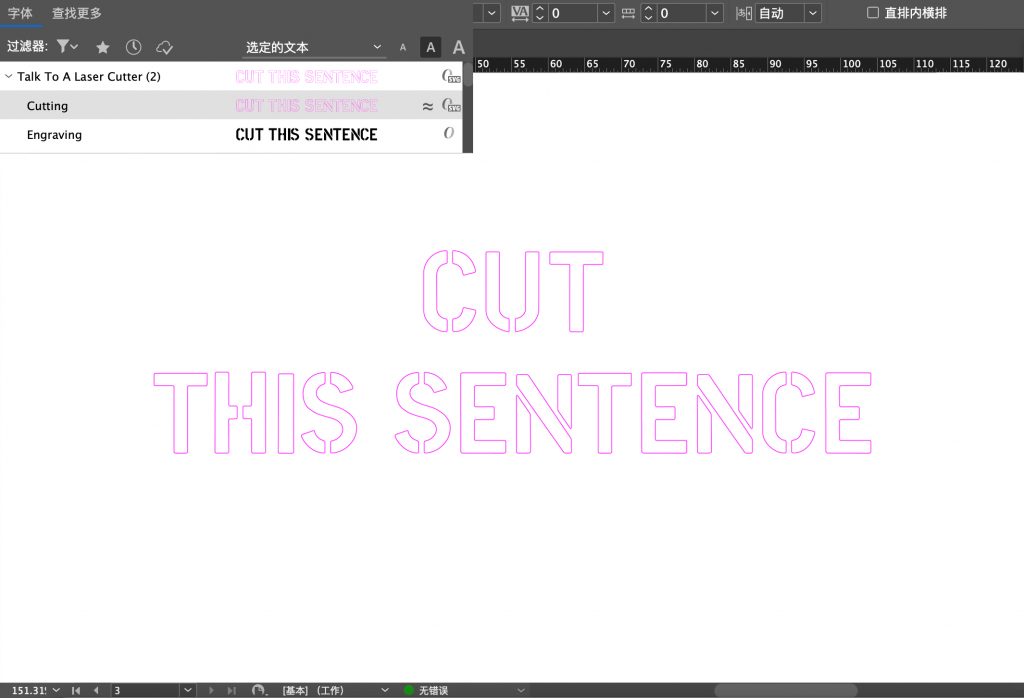
Task: Open the font filter funnel menu
Action: 67,46
